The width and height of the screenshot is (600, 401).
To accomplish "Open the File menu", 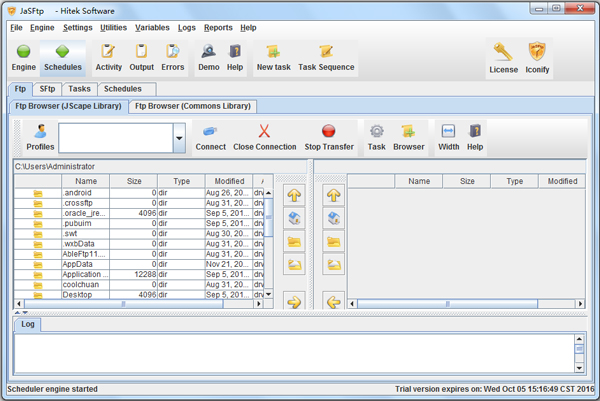I will (16, 28).
